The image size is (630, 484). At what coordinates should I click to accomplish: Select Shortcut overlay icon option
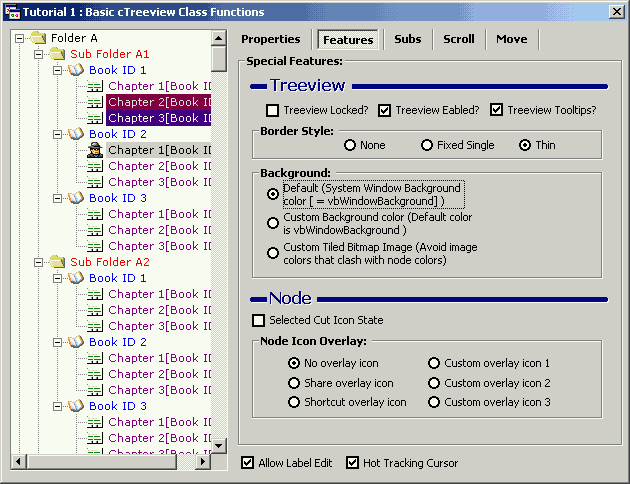pyautogui.click(x=294, y=402)
